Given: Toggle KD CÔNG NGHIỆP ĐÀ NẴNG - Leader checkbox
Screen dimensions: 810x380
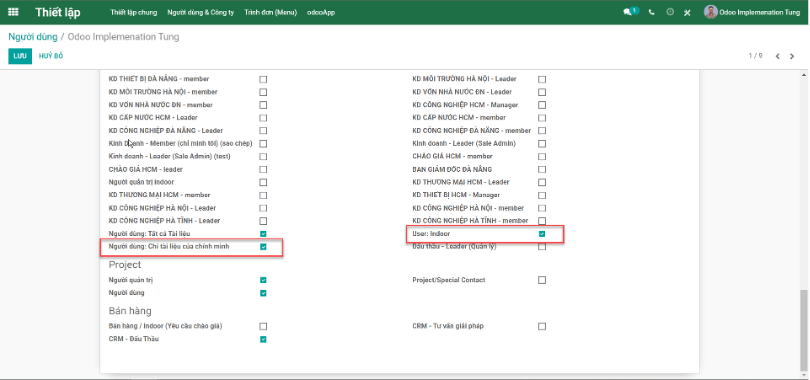Looking at the screenshot, I should pos(263,131).
